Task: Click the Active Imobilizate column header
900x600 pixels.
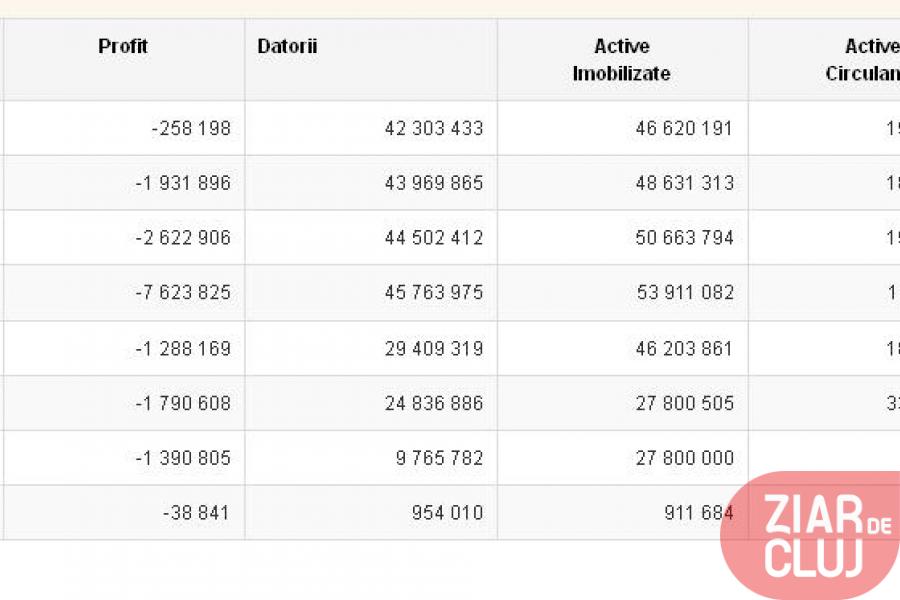Action: coord(621,60)
